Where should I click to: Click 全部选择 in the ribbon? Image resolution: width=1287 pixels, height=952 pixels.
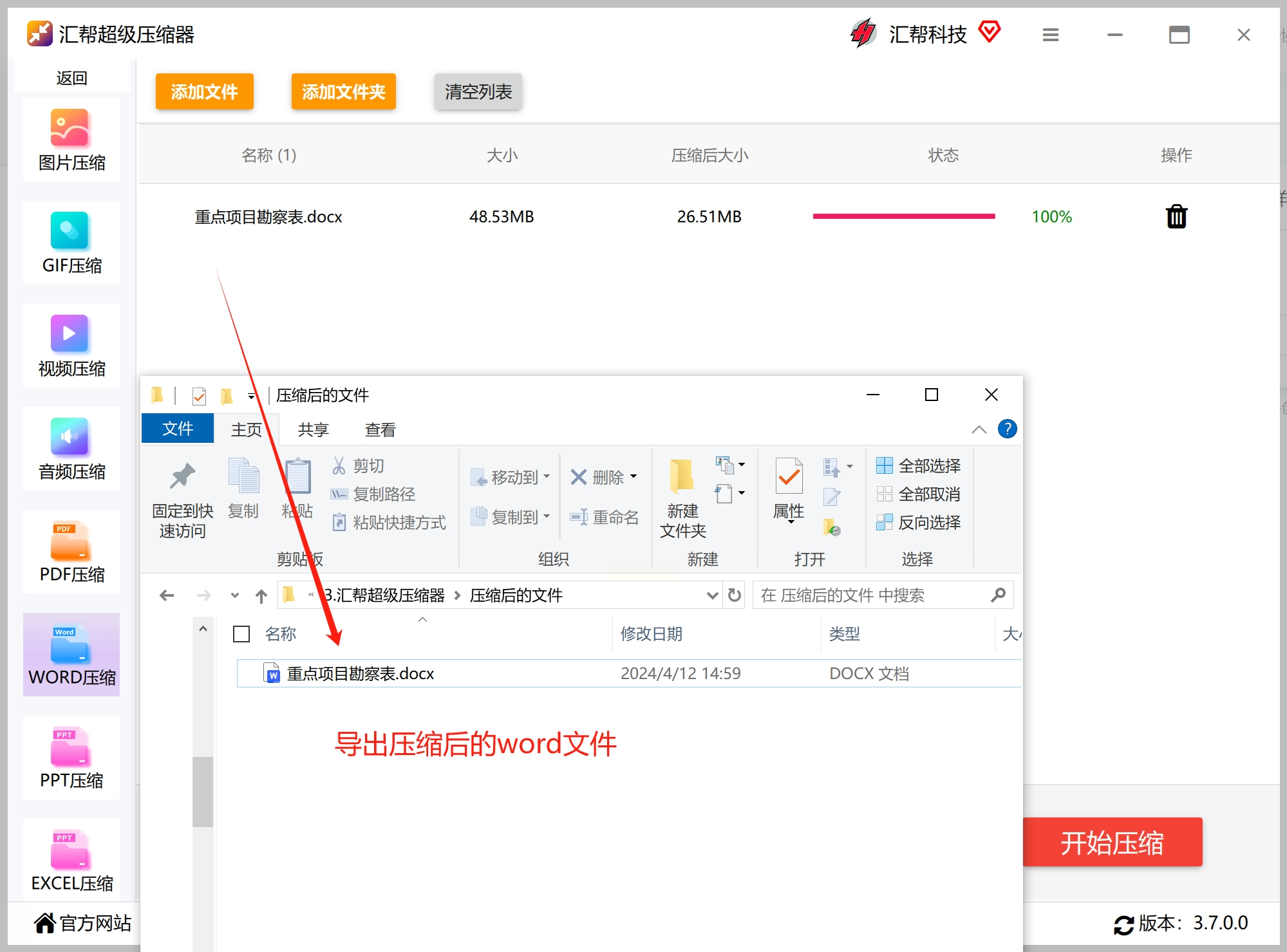(919, 465)
